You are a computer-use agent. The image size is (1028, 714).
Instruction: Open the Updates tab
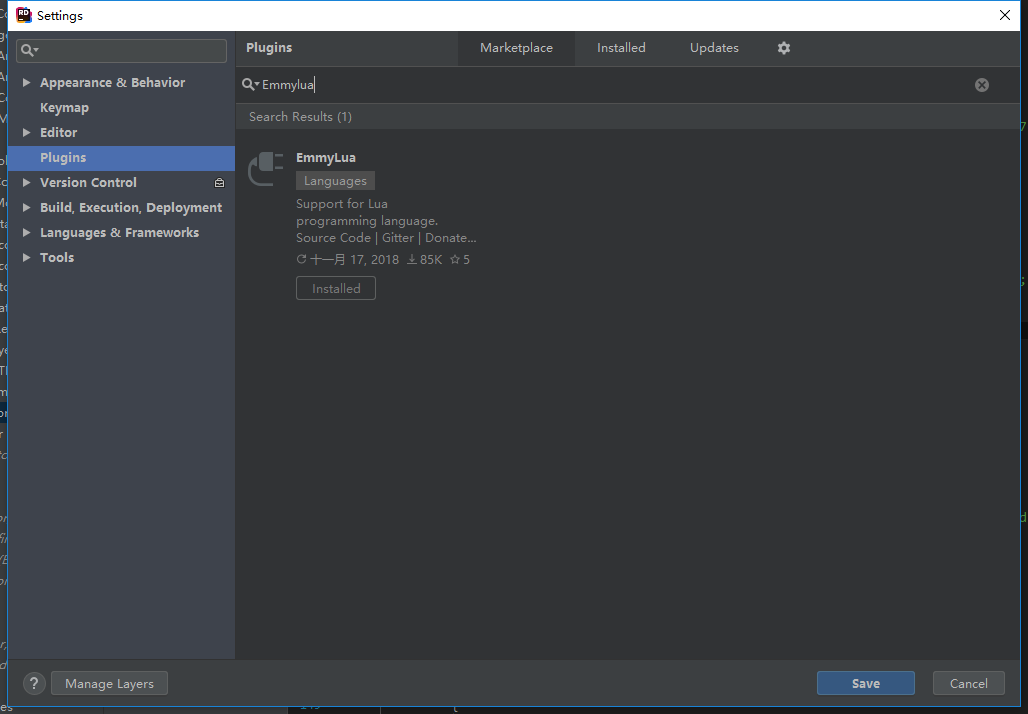pyautogui.click(x=714, y=47)
